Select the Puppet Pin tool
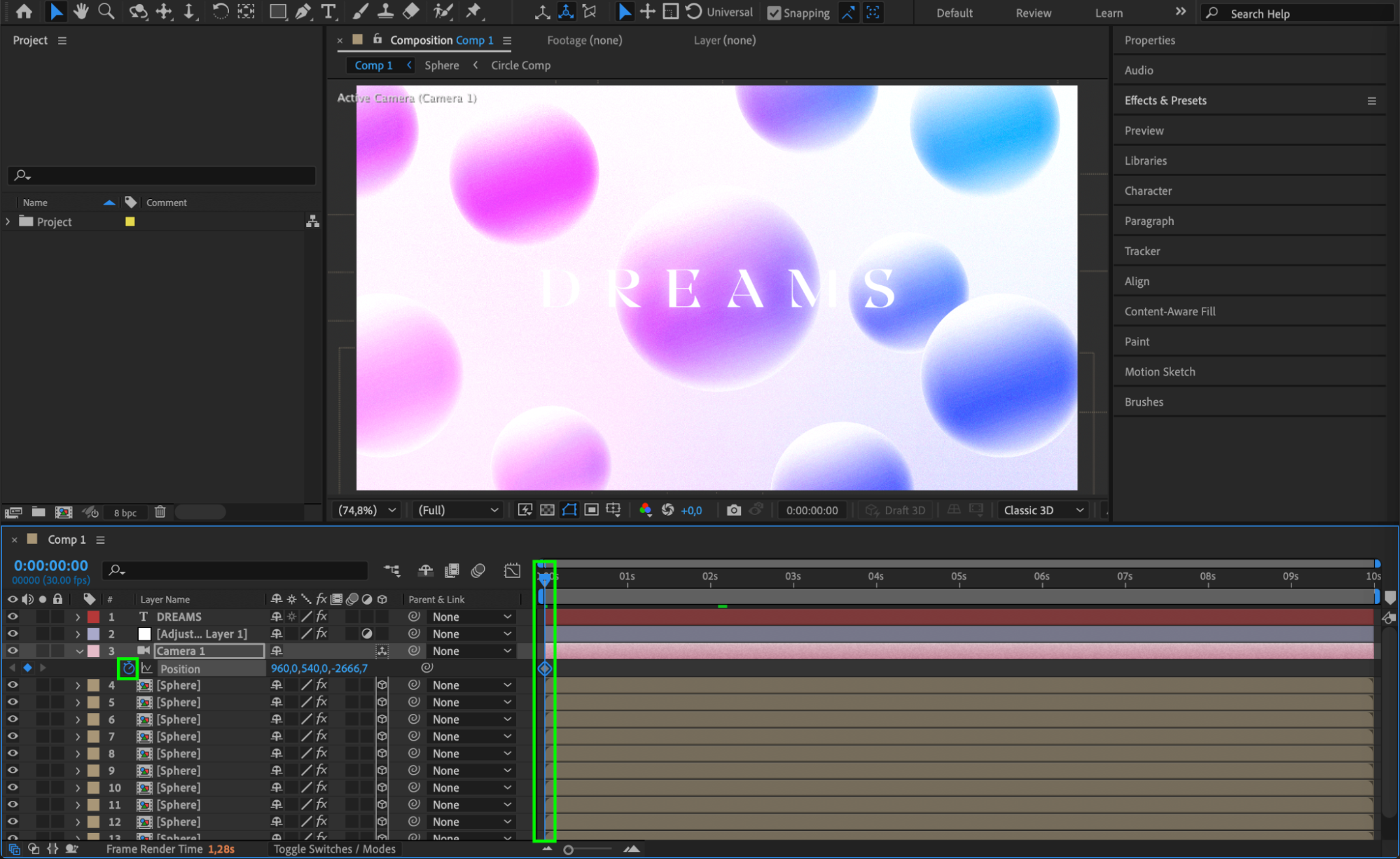Screen dimensions: 1400x859 [474, 11]
